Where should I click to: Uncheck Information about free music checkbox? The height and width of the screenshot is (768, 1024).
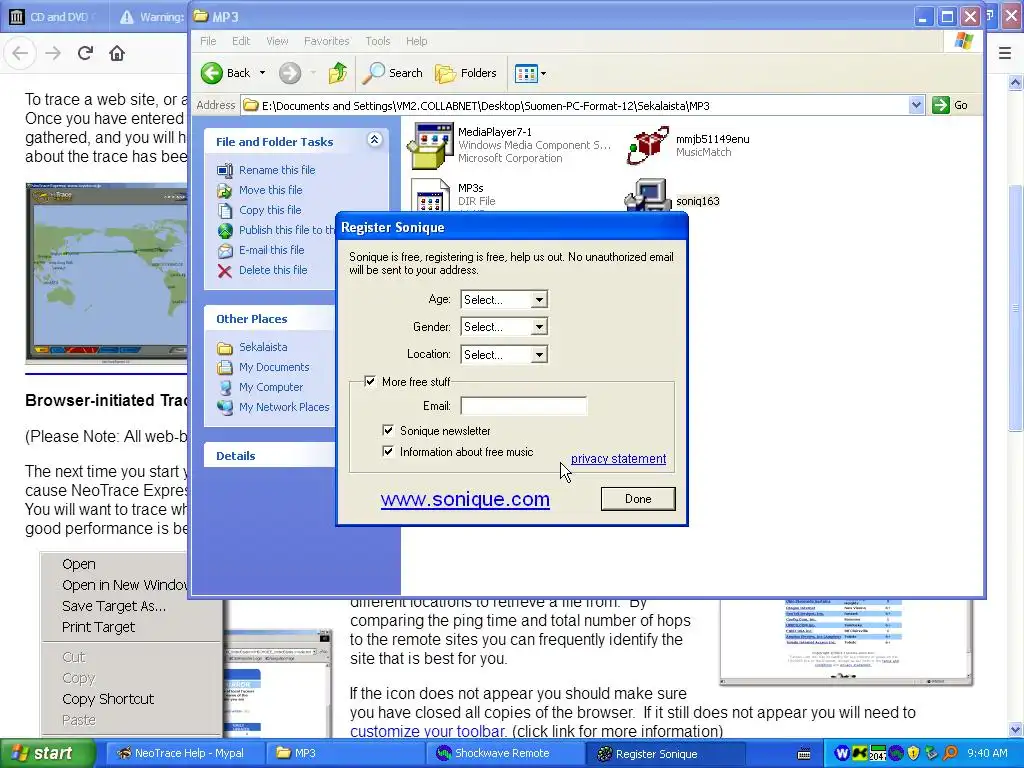click(388, 451)
